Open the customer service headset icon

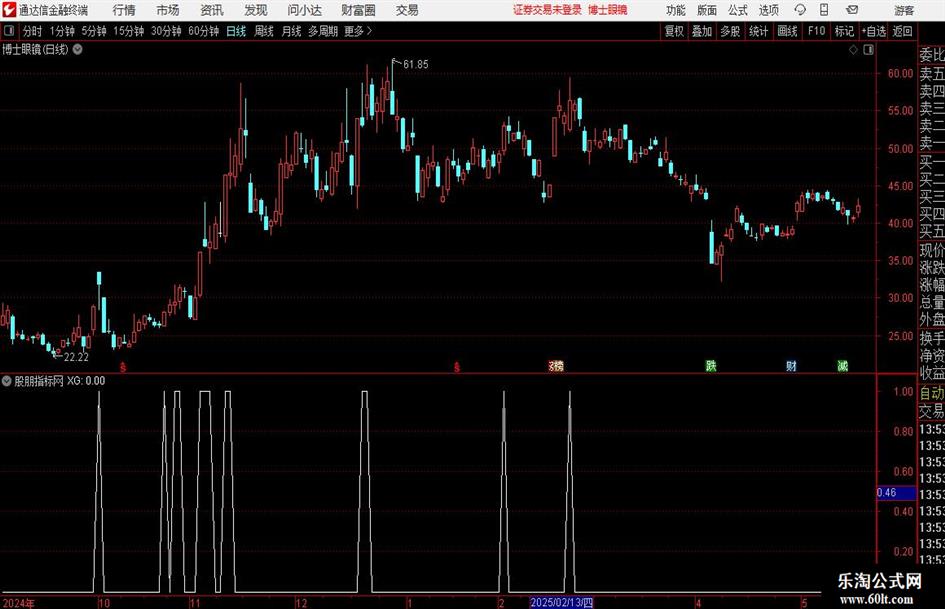pos(800,10)
